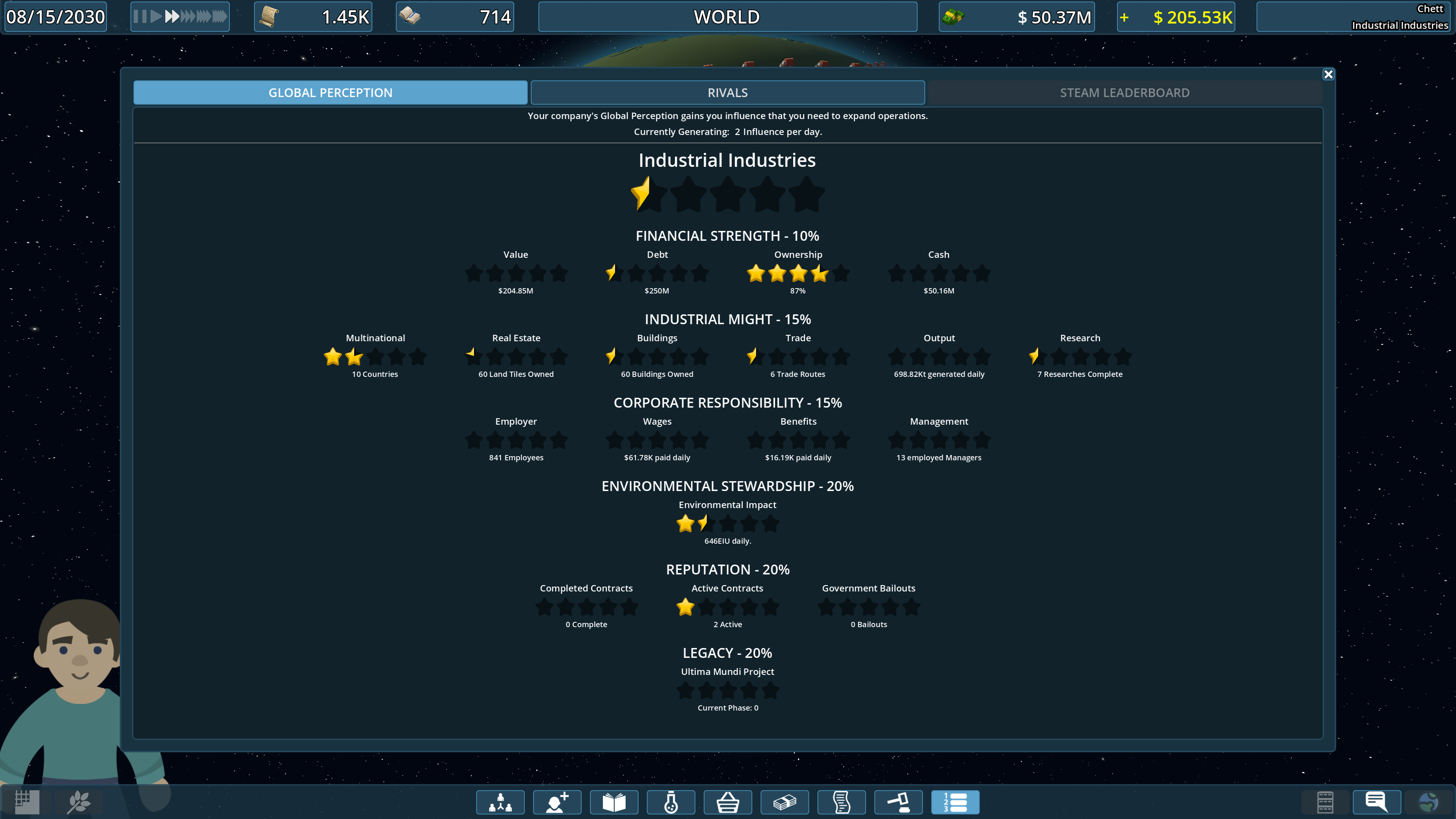1456x819 pixels.
Task: Open the Chett Industrial Industries profile box
Action: [1354, 17]
